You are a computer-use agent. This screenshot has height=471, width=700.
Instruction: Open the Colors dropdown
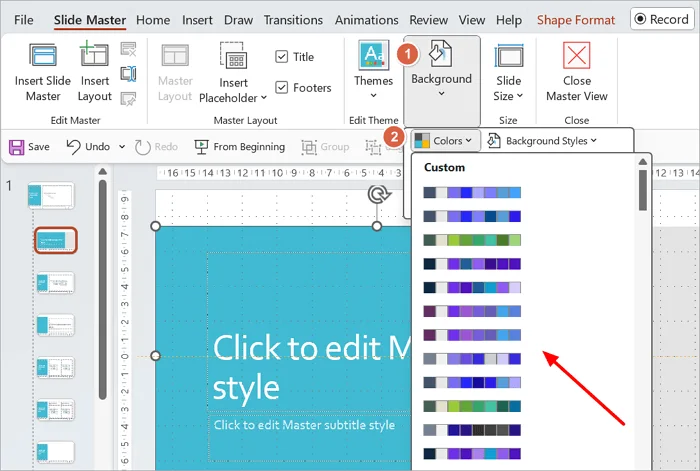point(446,141)
